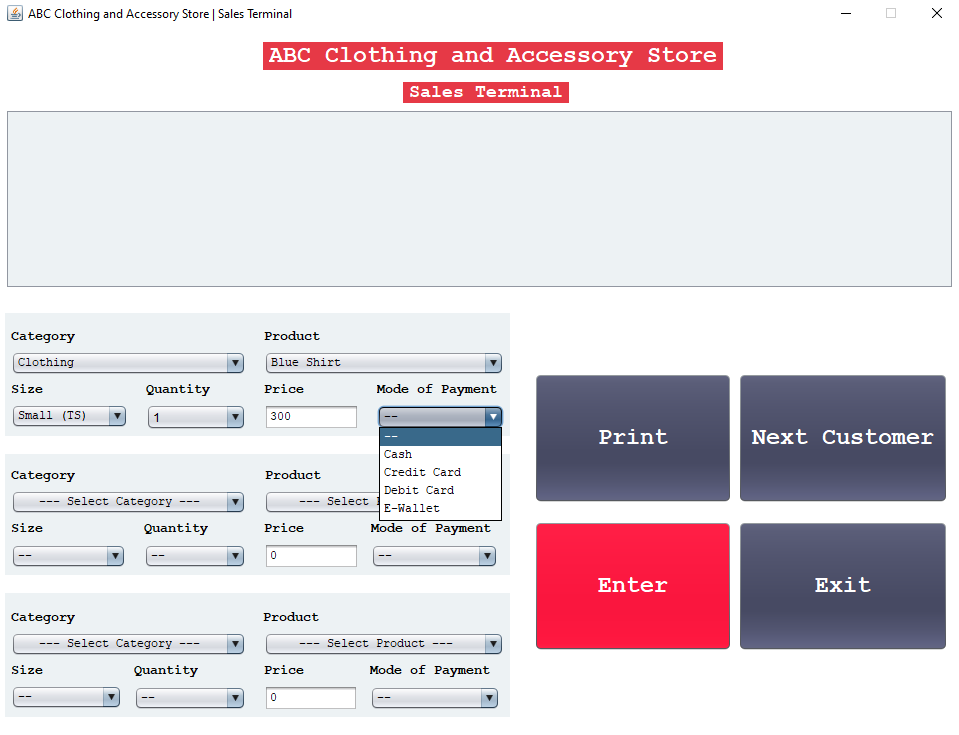The image size is (959, 735).
Task: Open the Blue Shirt product dropdown
Action: tap(383, 363)
